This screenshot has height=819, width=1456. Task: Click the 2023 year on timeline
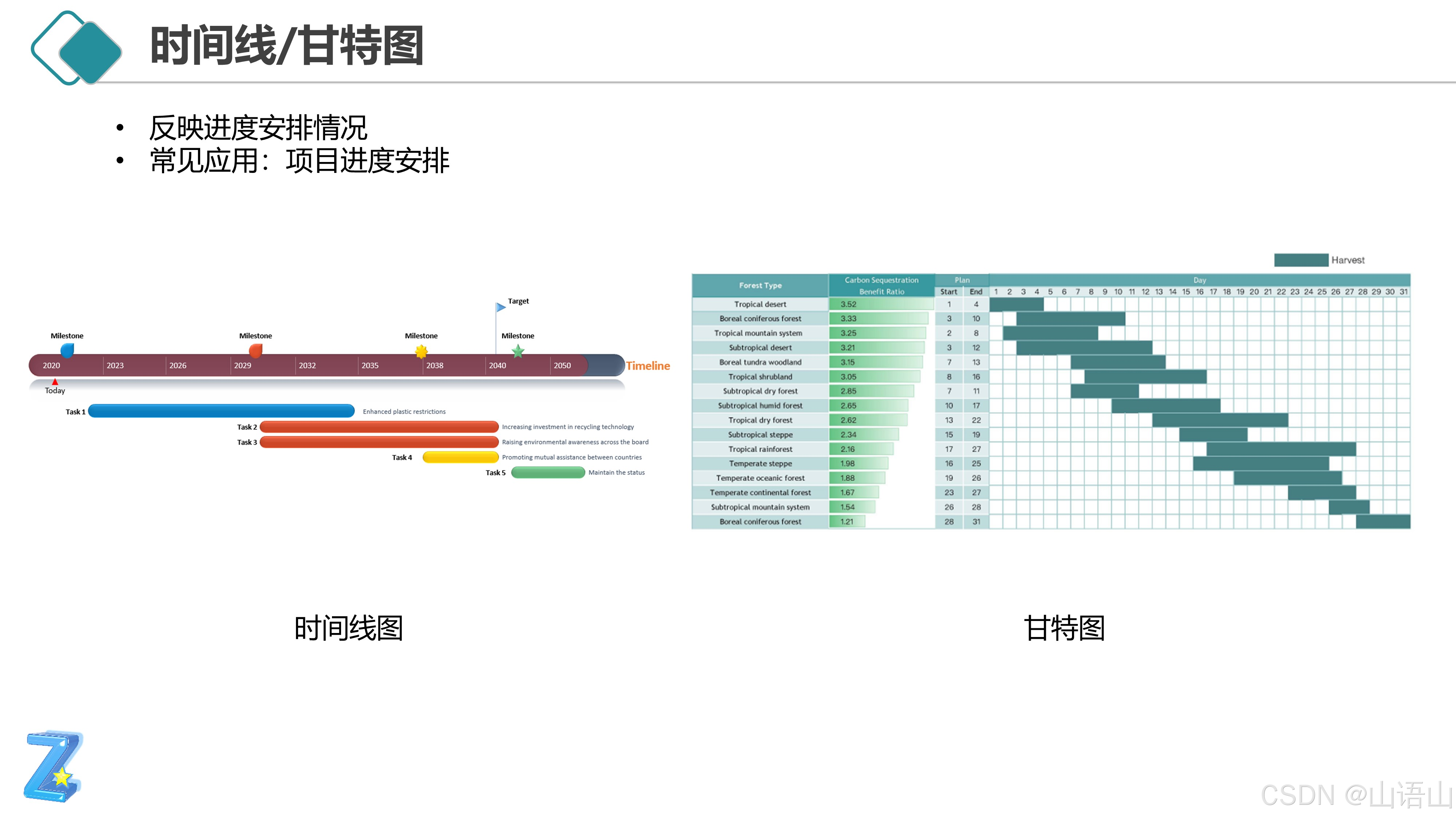115,365
